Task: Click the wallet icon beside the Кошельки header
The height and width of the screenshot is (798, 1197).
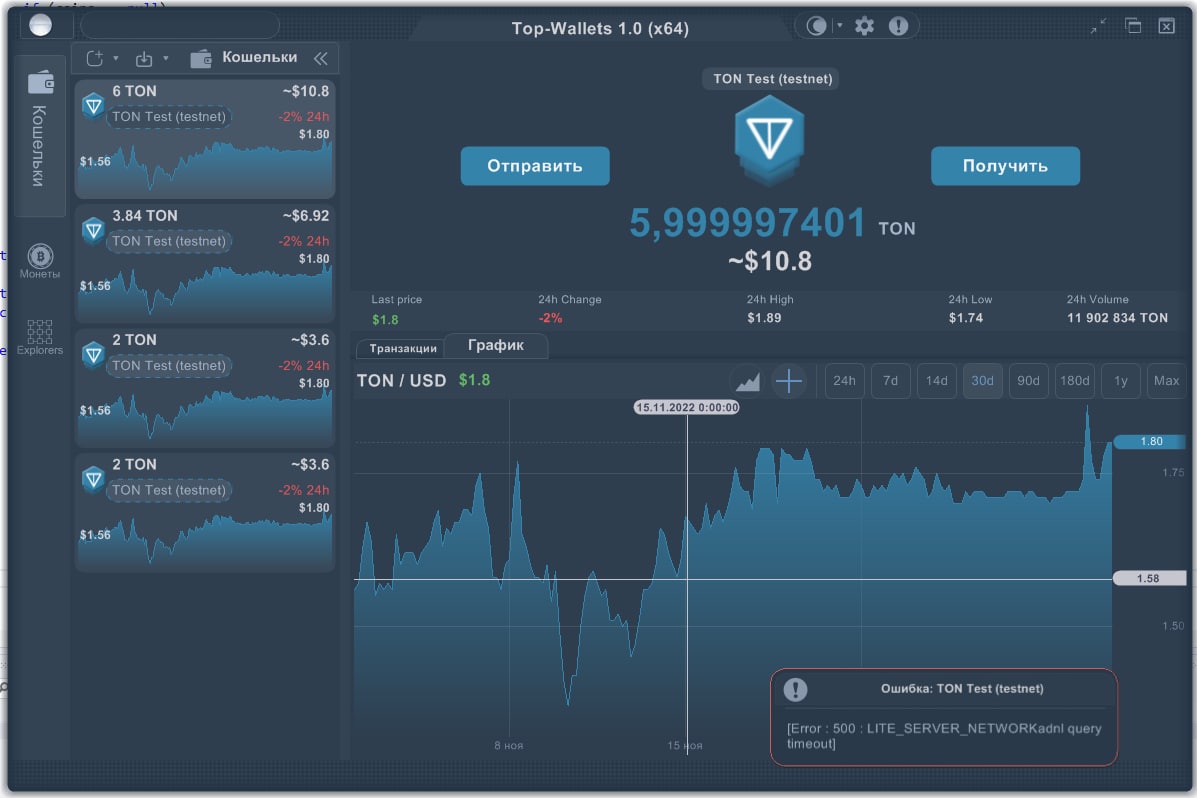Action: pos(201,58)
